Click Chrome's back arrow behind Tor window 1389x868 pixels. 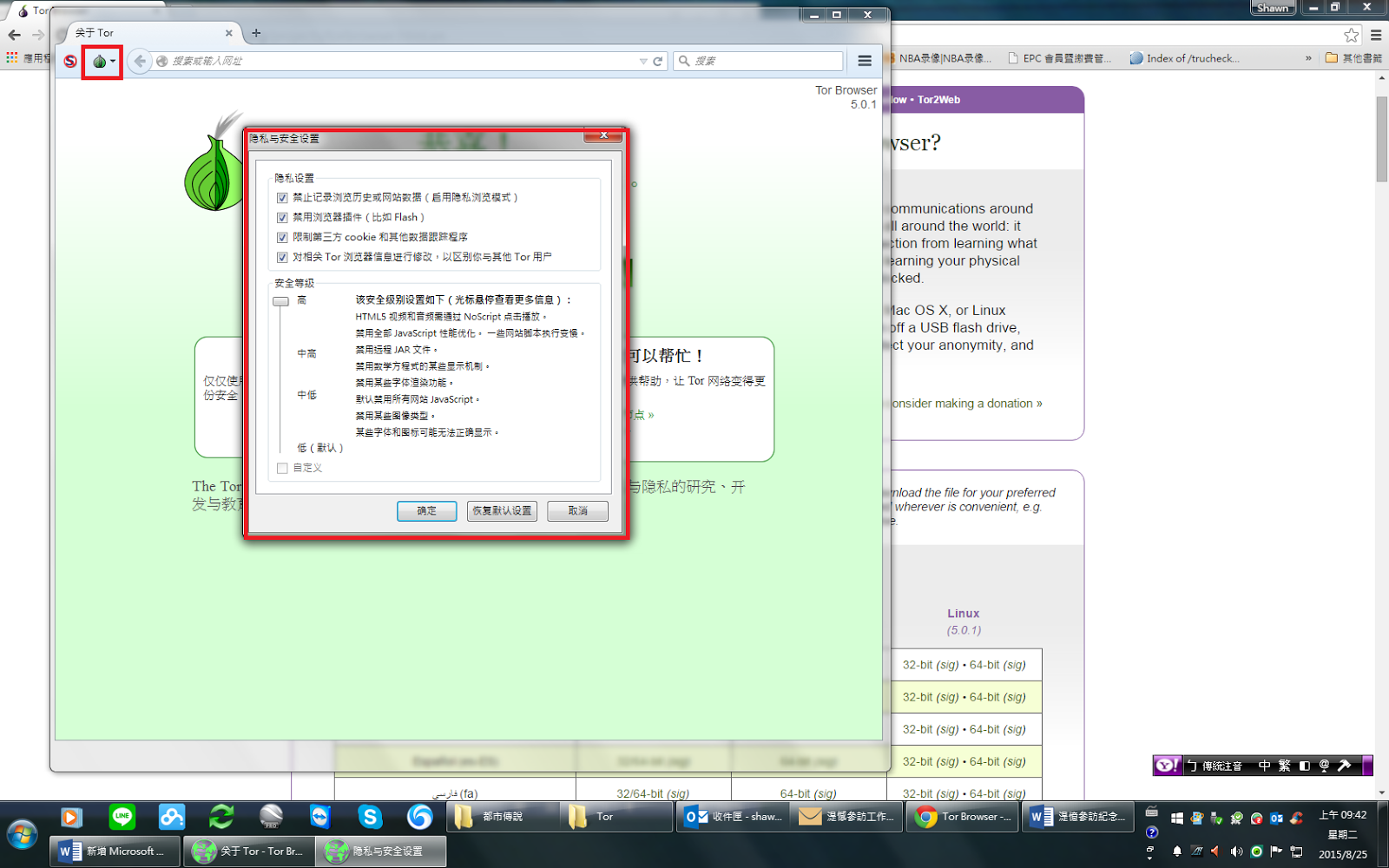[14, 35]
